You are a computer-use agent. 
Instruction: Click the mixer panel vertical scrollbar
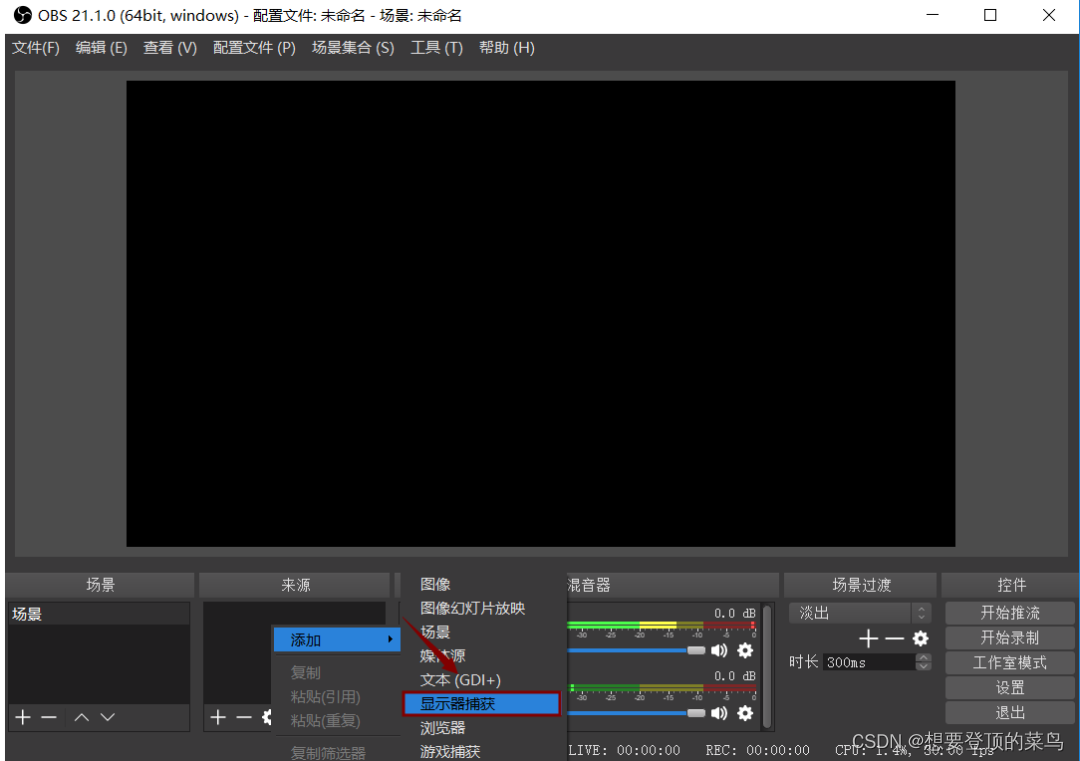click(x=767, y=666)
